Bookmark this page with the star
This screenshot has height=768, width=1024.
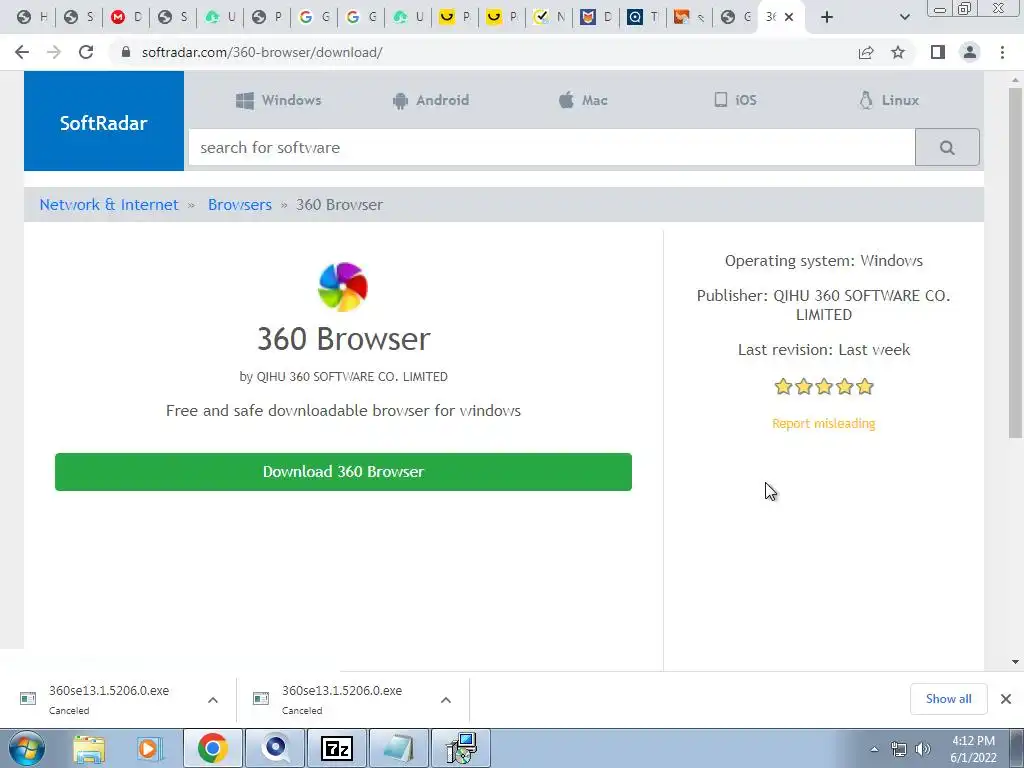coord(898,52)
